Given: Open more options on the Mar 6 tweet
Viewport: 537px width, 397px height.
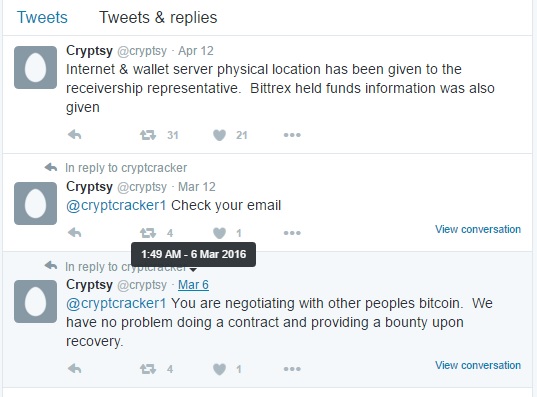Looking at the screenshot, I should 292,369.
